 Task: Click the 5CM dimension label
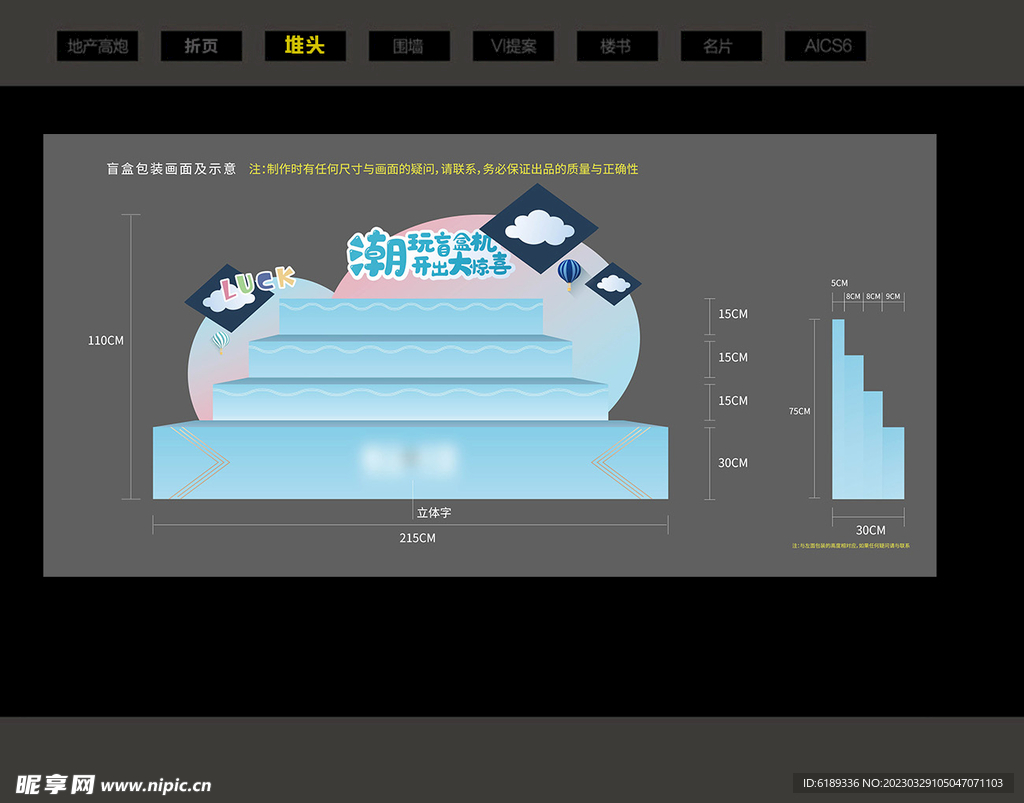(x=839, y=283)
